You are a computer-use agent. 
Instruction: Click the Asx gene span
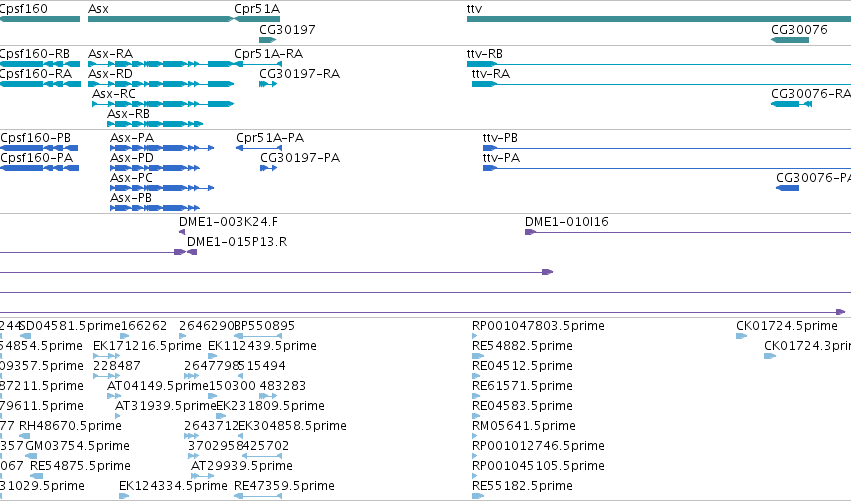[x=161, y=19]
